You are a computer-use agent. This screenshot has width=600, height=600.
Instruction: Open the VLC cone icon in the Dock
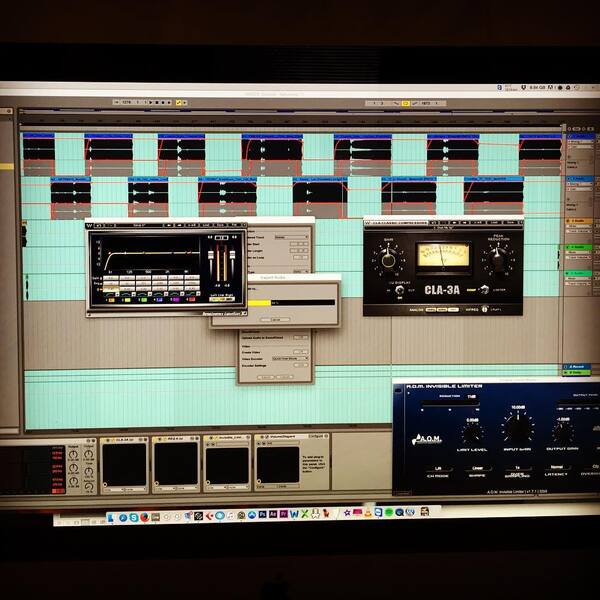tap(368, 512)
